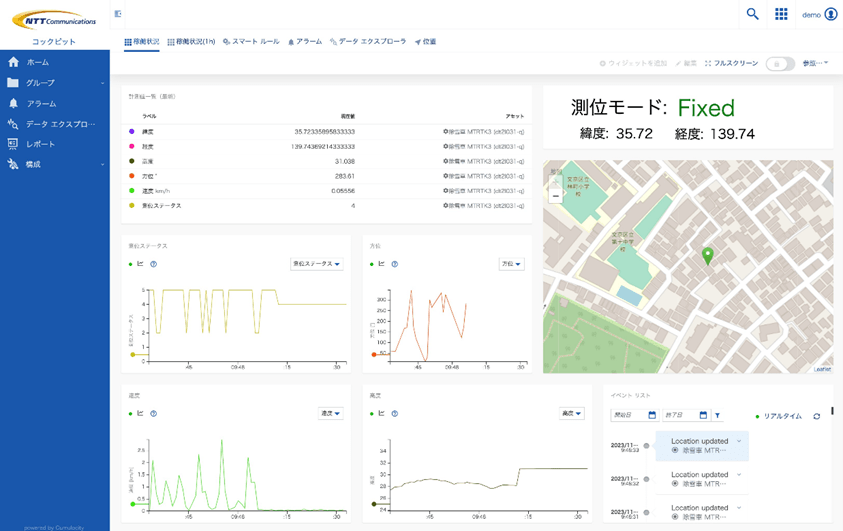Image resolution: width=843 pixels, height=531 pixels.
Task: Click the green location marker on map
Action: pyautogui.click(x=708, y=257)
